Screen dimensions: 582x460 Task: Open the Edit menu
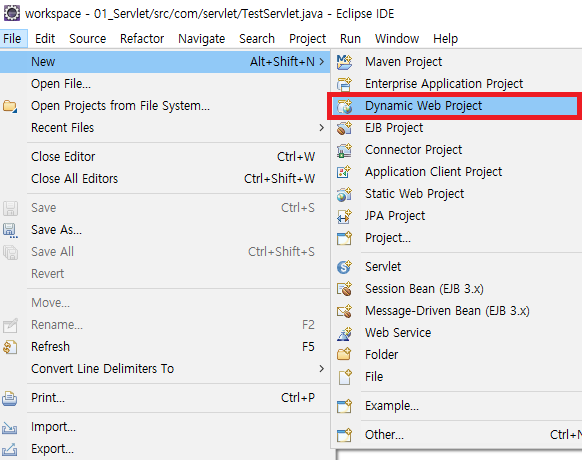[x=45, y=39]
